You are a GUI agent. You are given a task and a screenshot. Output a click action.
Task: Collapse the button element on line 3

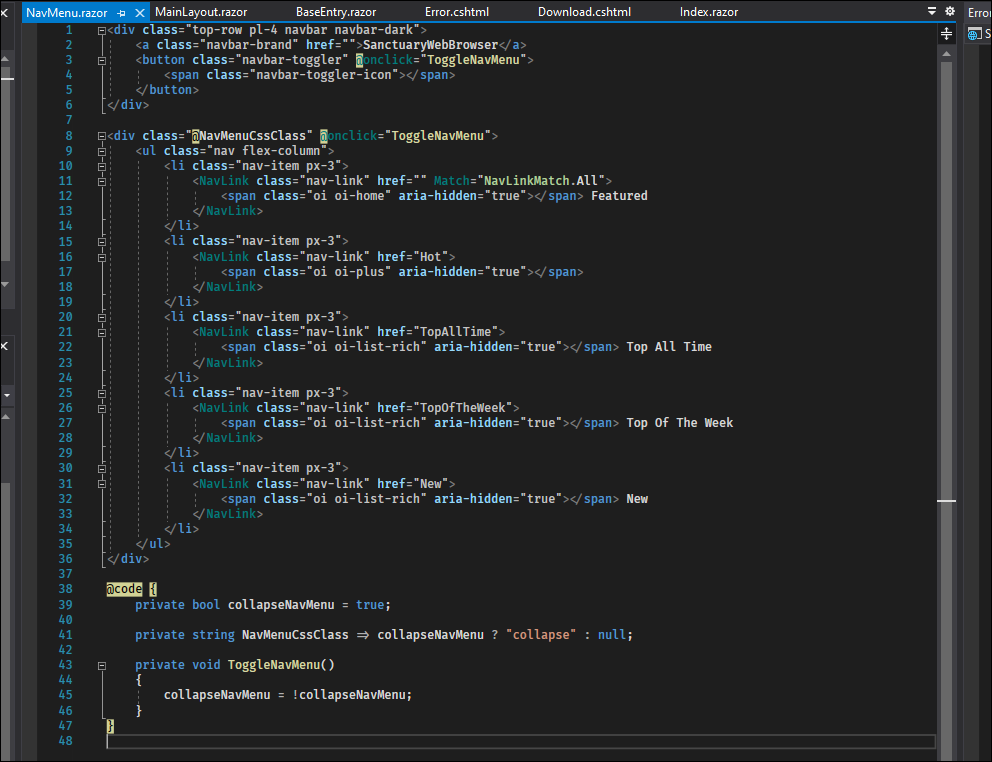click(102, 60)
